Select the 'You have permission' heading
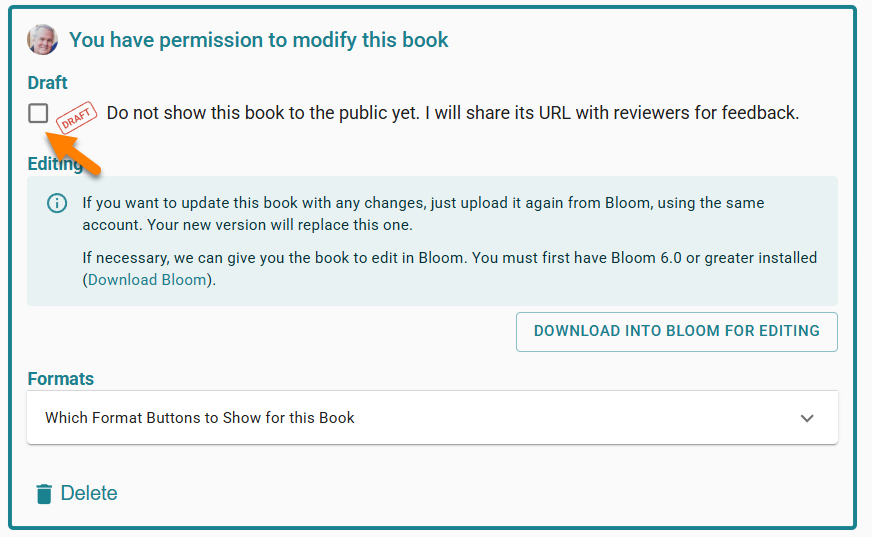This screenshot has width=872, height=537. point(259,40)
